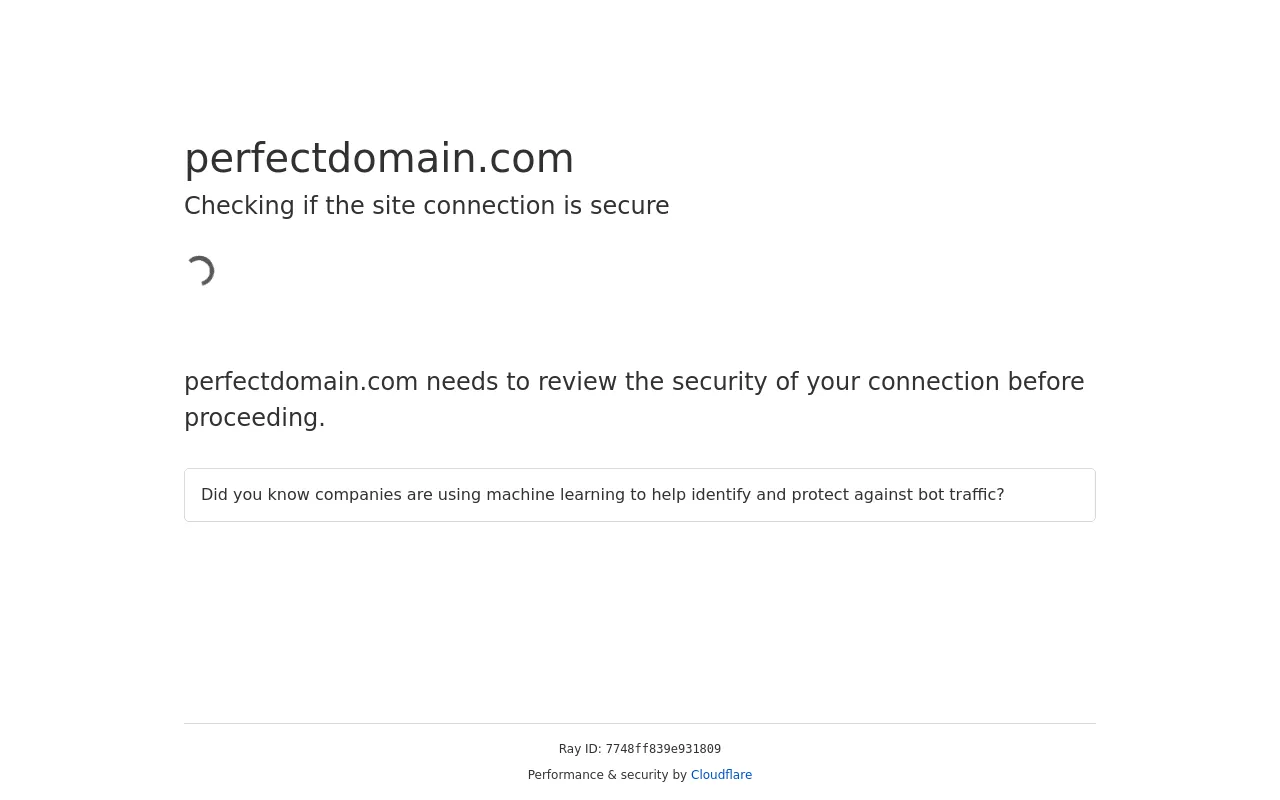Click the loading spinner icon
The width and height of the screenshot is (1280, 800).
coord(200,271)
